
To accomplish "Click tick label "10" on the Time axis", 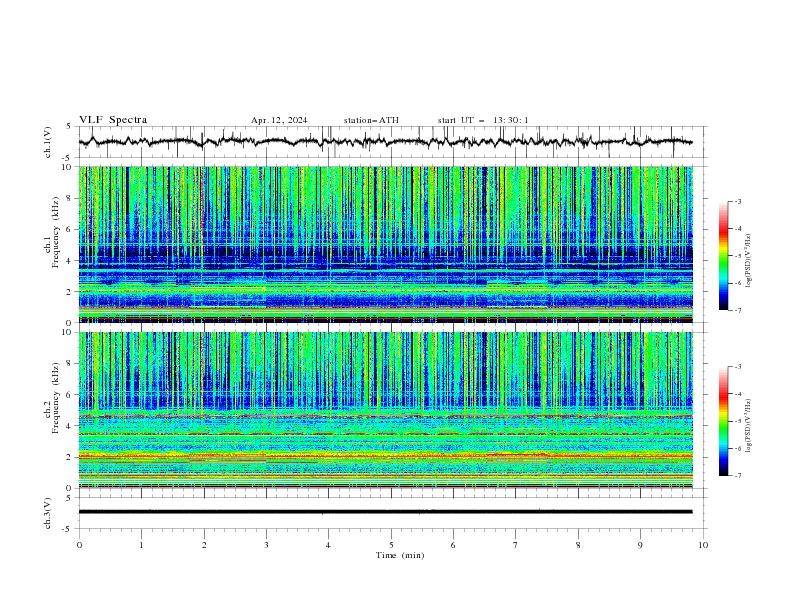I will pyautogui.click(x=703, y=545).
